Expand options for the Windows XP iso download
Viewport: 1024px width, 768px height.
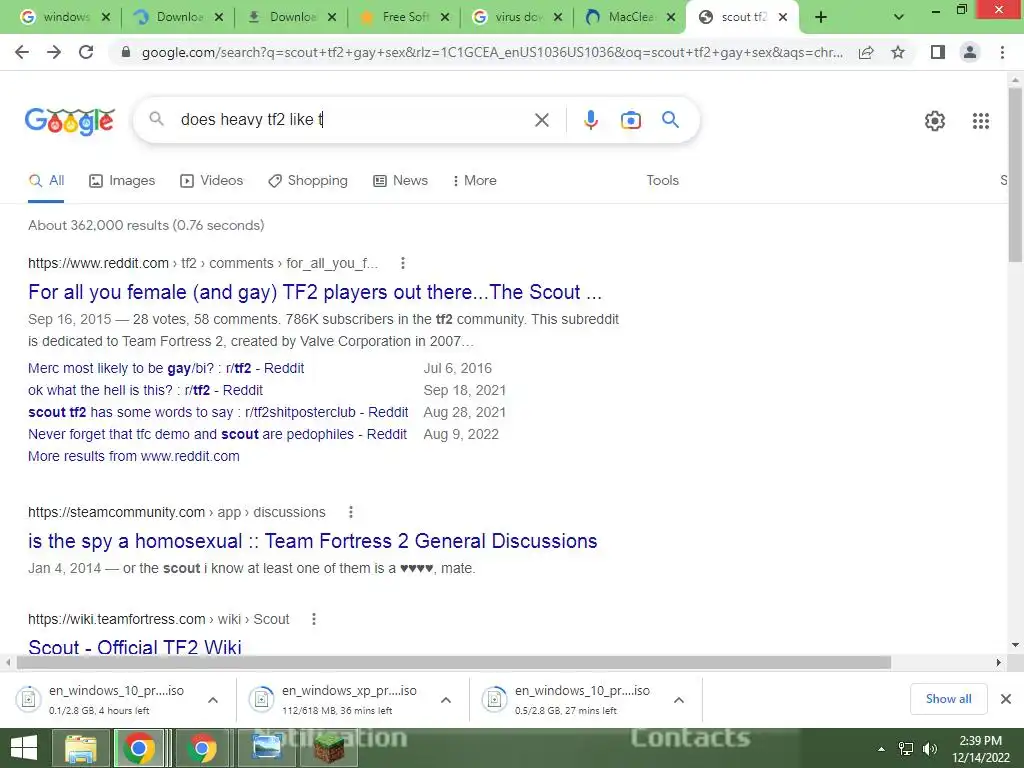pos(445,700)
